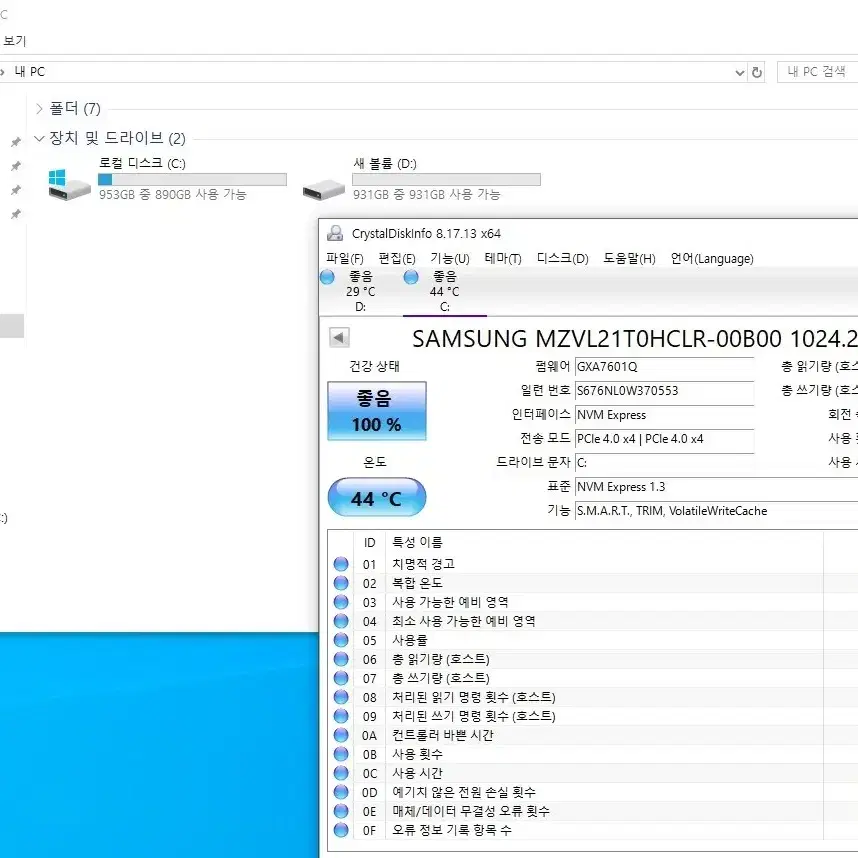
Task: Open the 디스크(D) menu
Action: 563,258
